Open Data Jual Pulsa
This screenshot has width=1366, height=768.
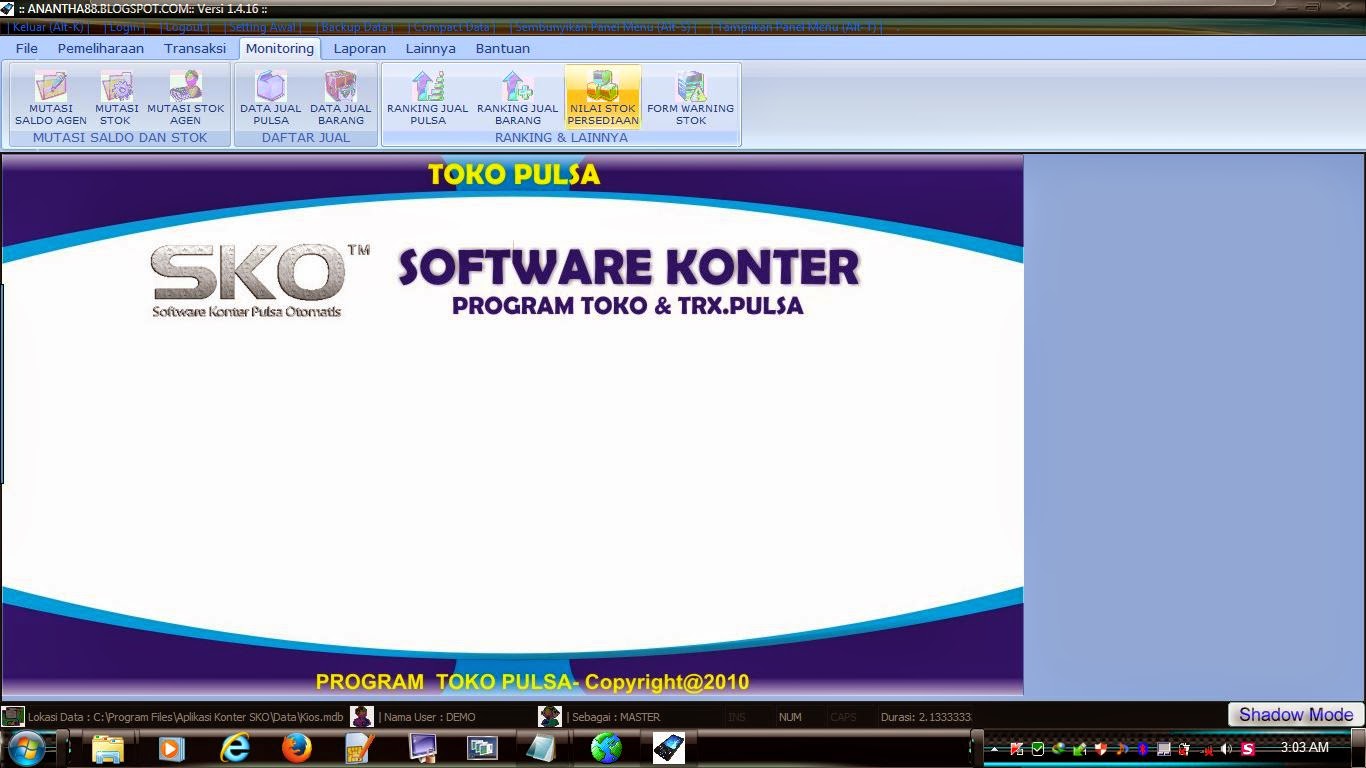[x=270, y=98]
